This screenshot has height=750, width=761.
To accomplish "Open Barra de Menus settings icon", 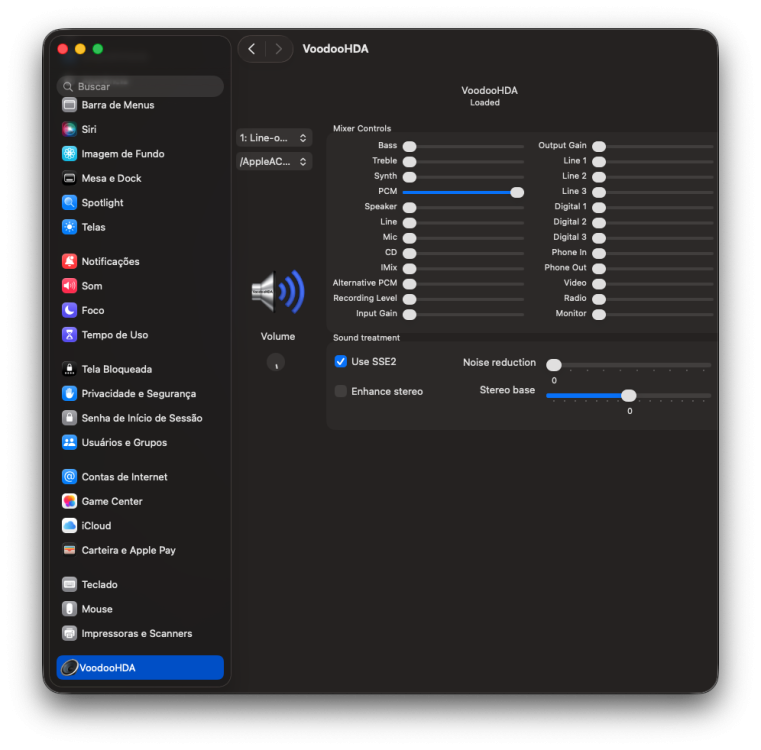I will click(69, 105).
